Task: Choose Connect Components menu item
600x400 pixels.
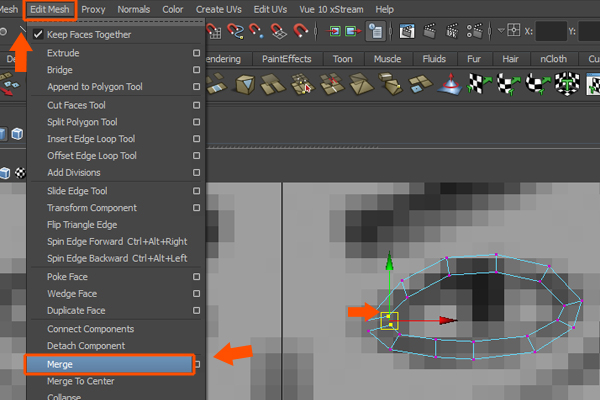Action: 116,329
